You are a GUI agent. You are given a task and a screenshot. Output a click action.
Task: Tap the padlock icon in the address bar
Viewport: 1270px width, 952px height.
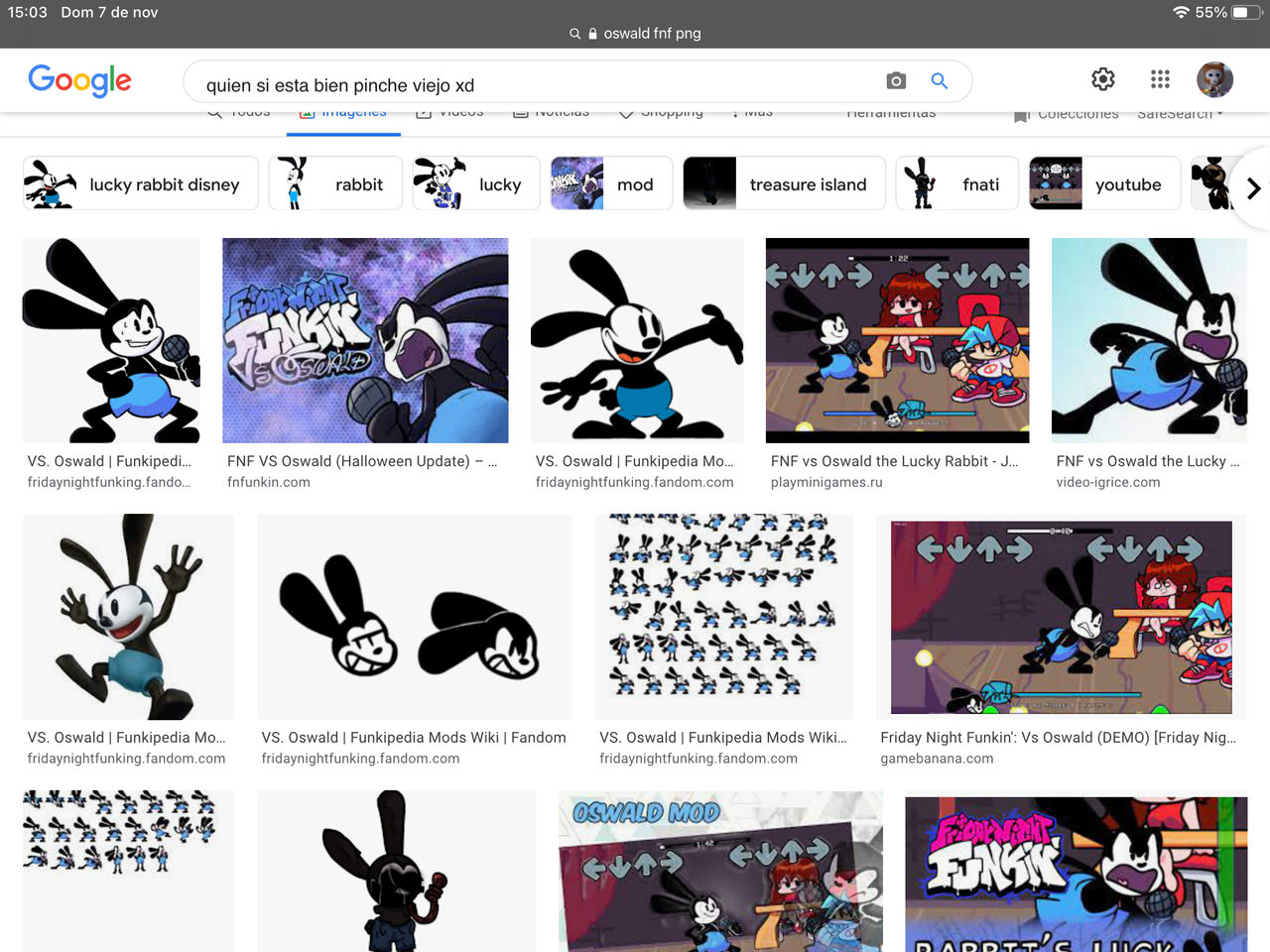(592, 34)
